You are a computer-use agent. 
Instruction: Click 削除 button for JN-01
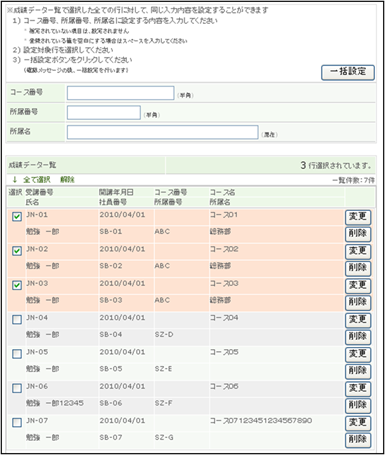coord(358,234)
